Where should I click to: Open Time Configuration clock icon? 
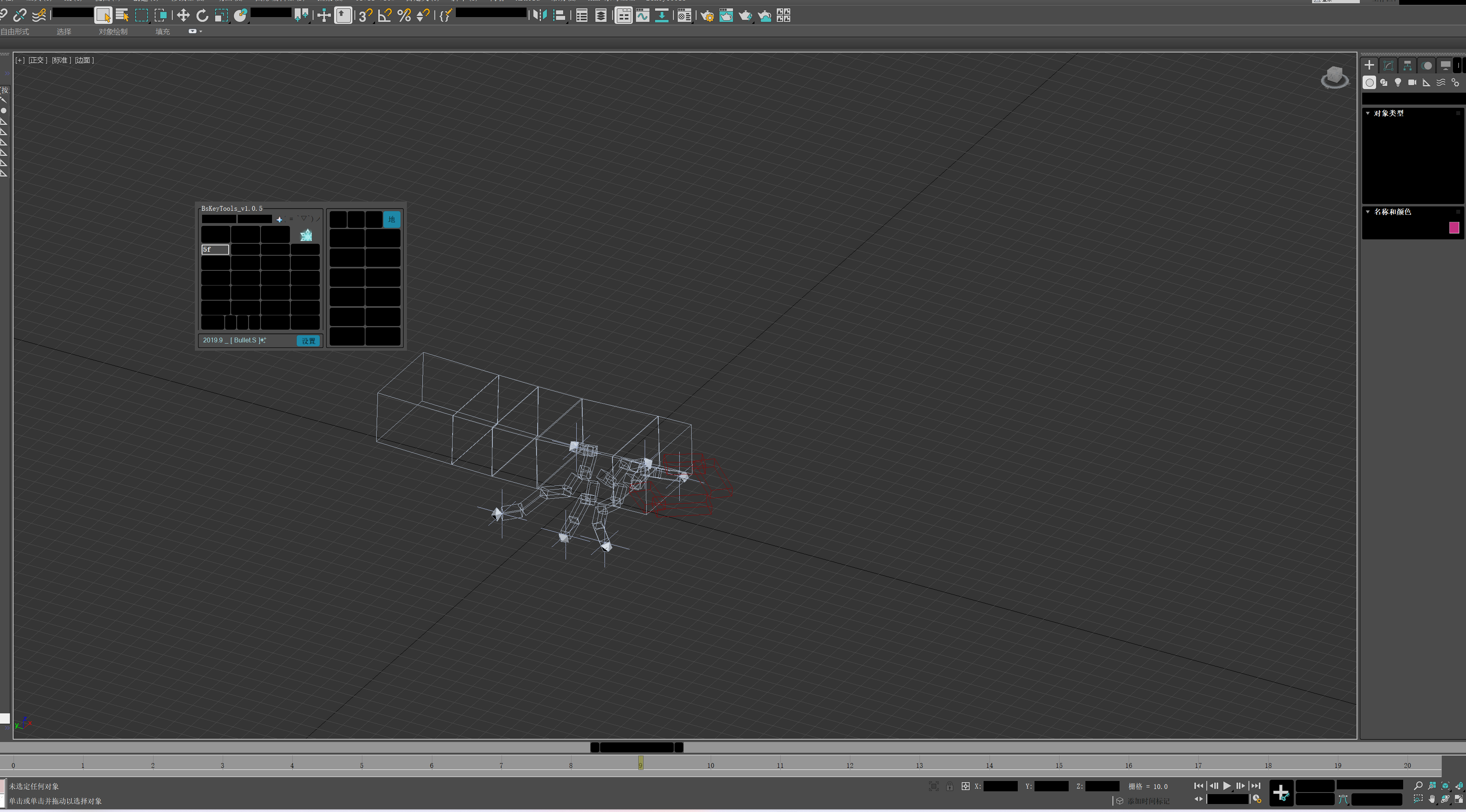click(x=1257, y=800)
